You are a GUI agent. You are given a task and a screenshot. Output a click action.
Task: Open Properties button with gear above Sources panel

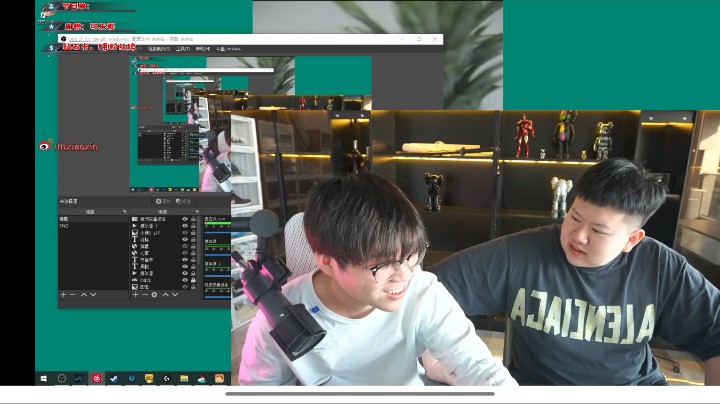pos(163,201)
